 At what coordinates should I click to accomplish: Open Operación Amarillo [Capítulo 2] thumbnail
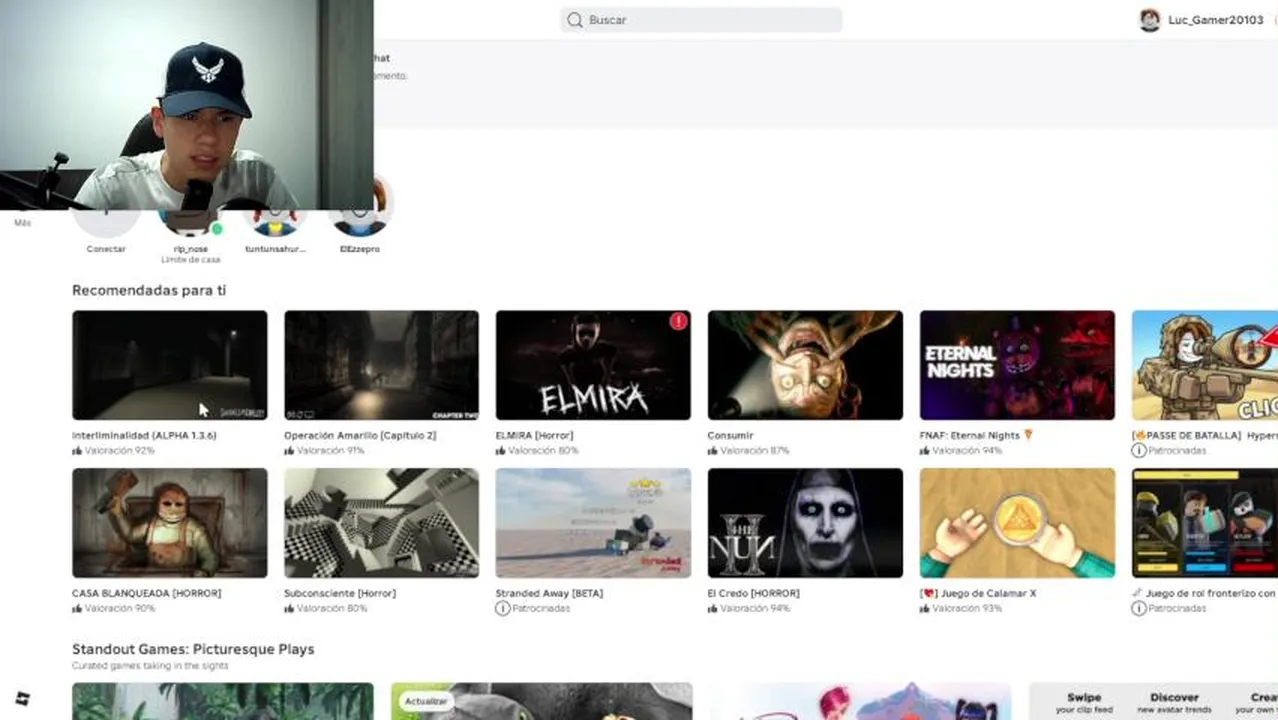(x=381, y=365)
